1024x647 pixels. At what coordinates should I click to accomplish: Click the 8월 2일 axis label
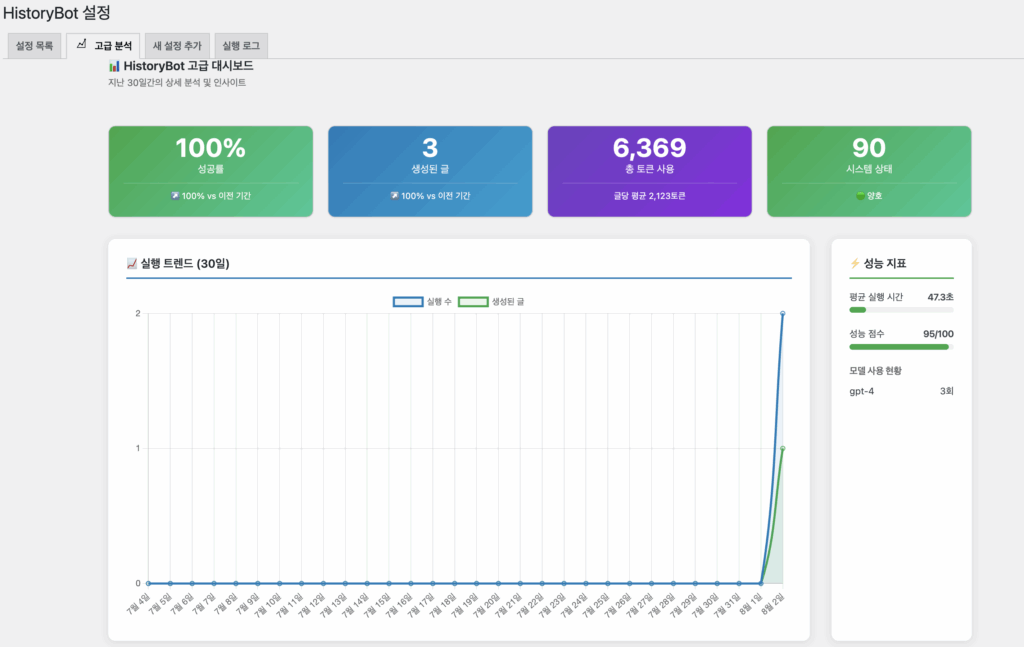(774, 603)
